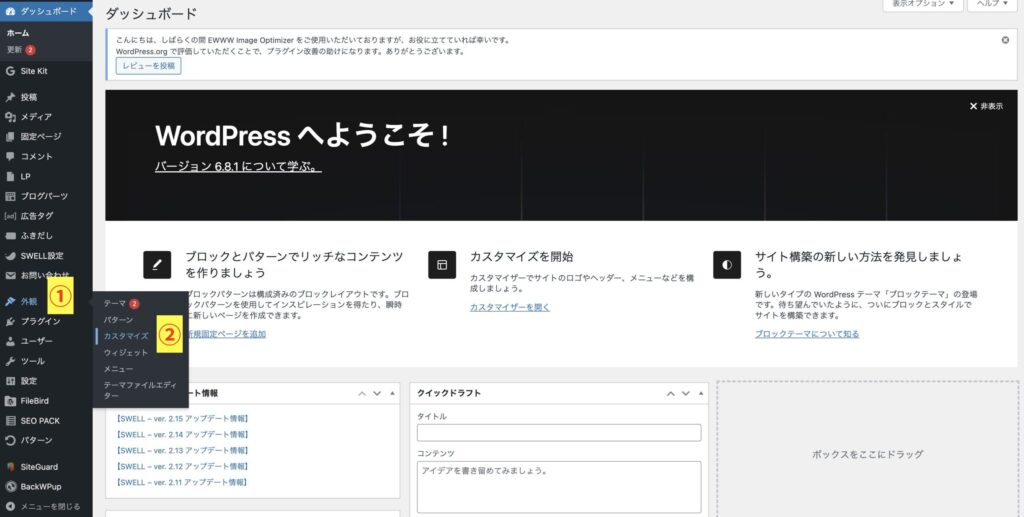
Task: Click the ふきだし balloon icon
Action: pyautogui.click(x=10, y=236)
